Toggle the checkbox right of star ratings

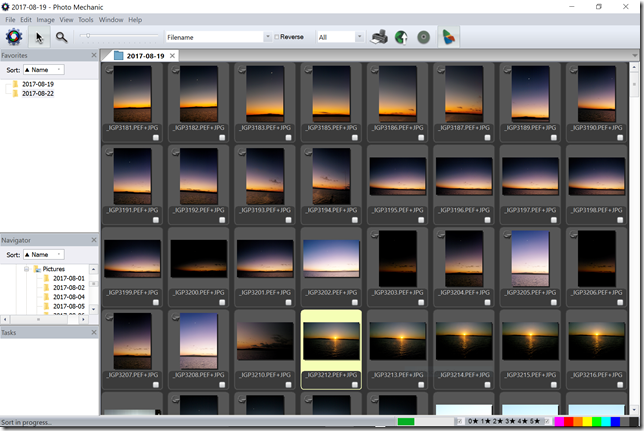[547, 421]
